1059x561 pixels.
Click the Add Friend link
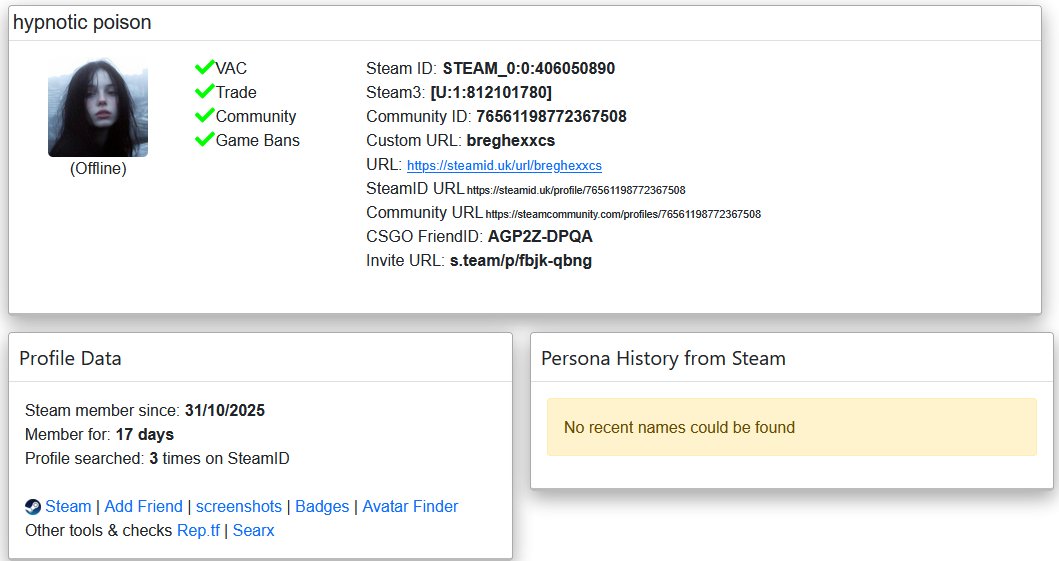pos(143,506)
